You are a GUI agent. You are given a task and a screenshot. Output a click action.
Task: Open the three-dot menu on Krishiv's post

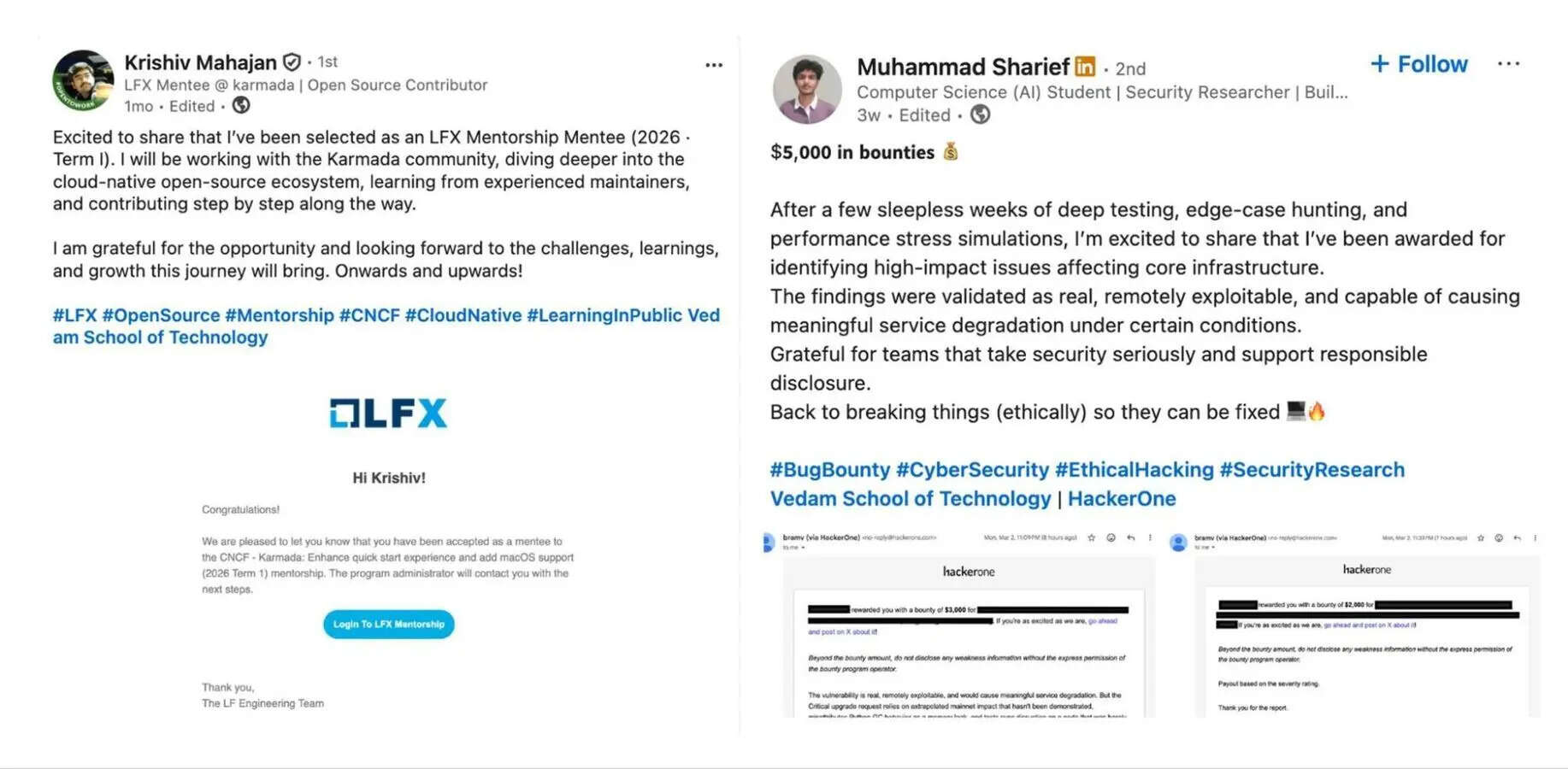[x=714, y=66]
